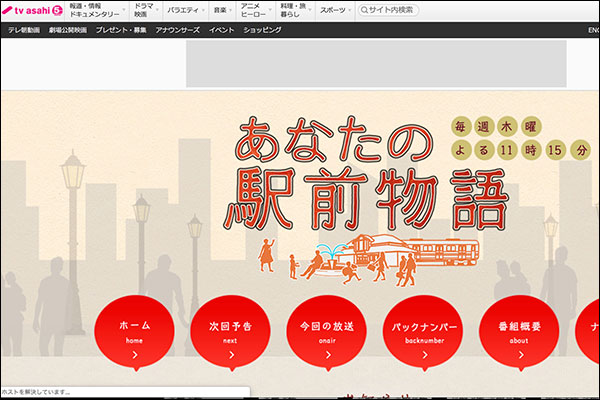Open アニメヒーロー category menu
The width and height of the screenshot is (600, 400).
[x=254, y=10]
